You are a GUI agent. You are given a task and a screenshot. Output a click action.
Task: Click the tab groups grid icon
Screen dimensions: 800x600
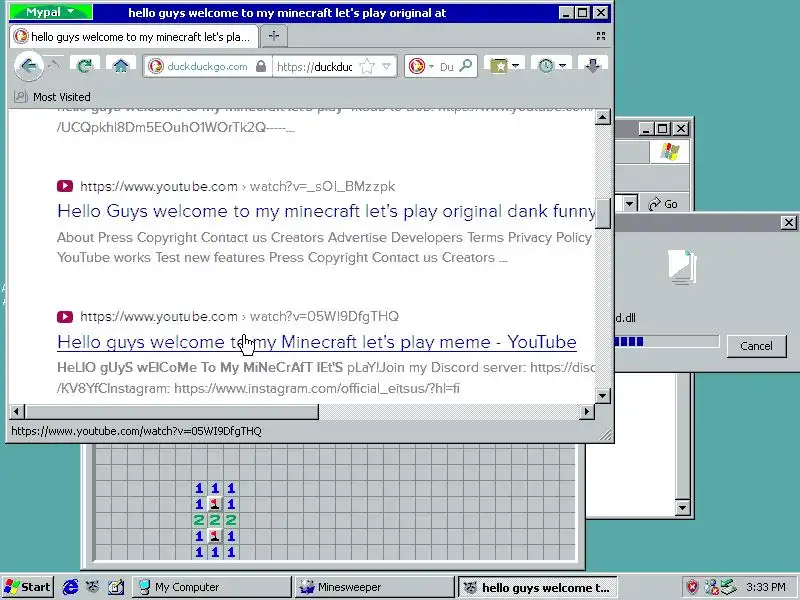point(601,36)
